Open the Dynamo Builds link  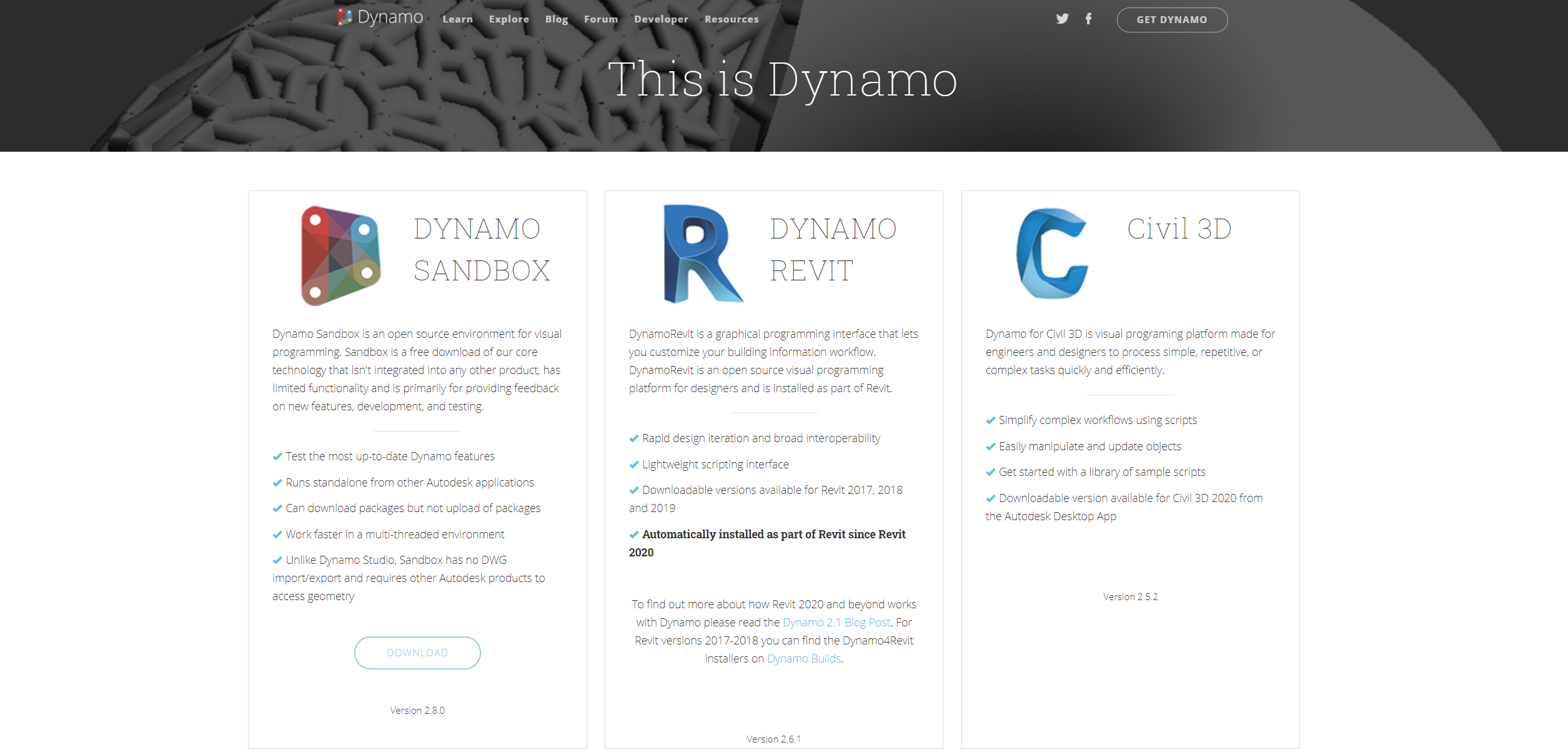tap(803, 659)
